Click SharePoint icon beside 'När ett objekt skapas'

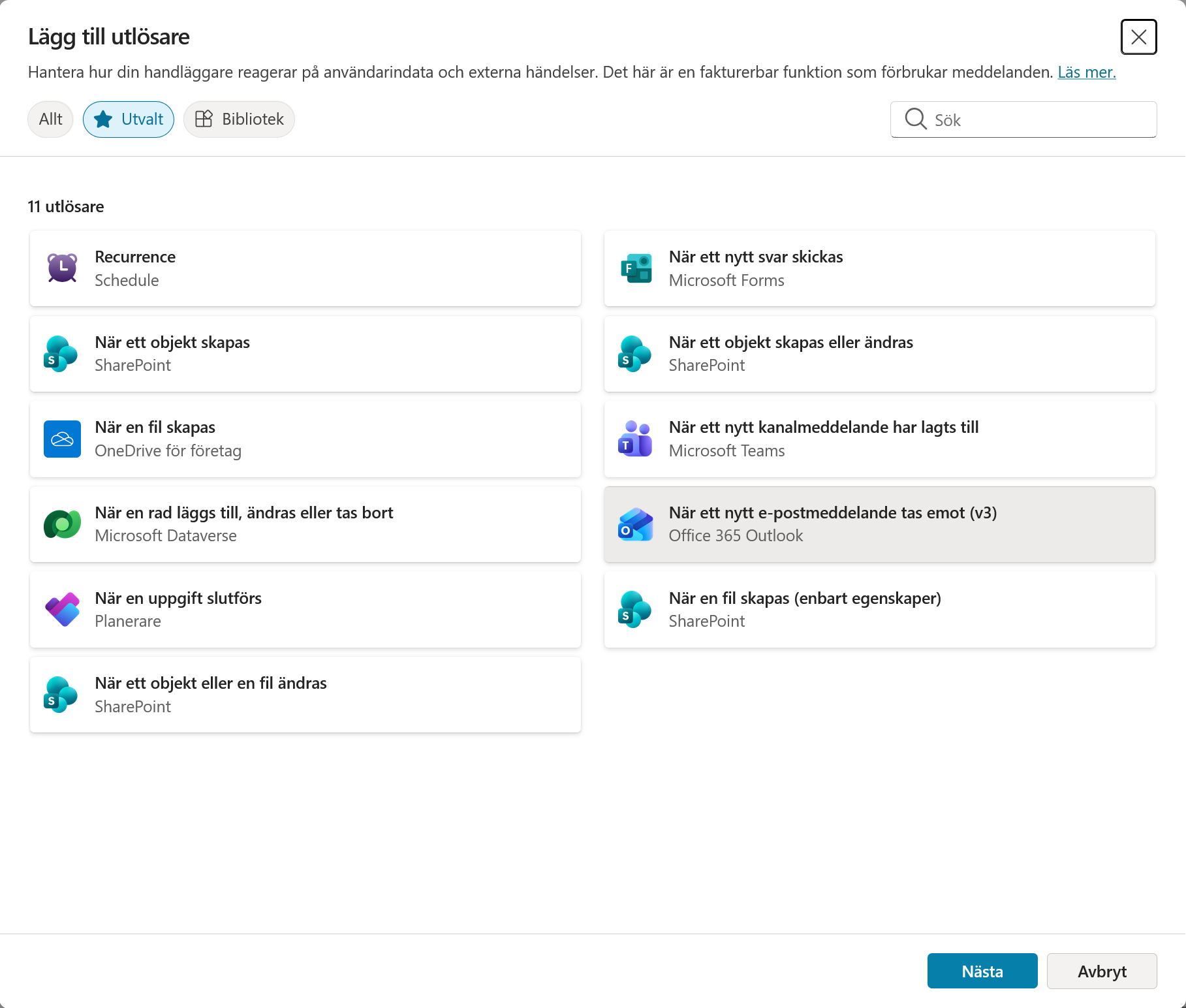61,354
